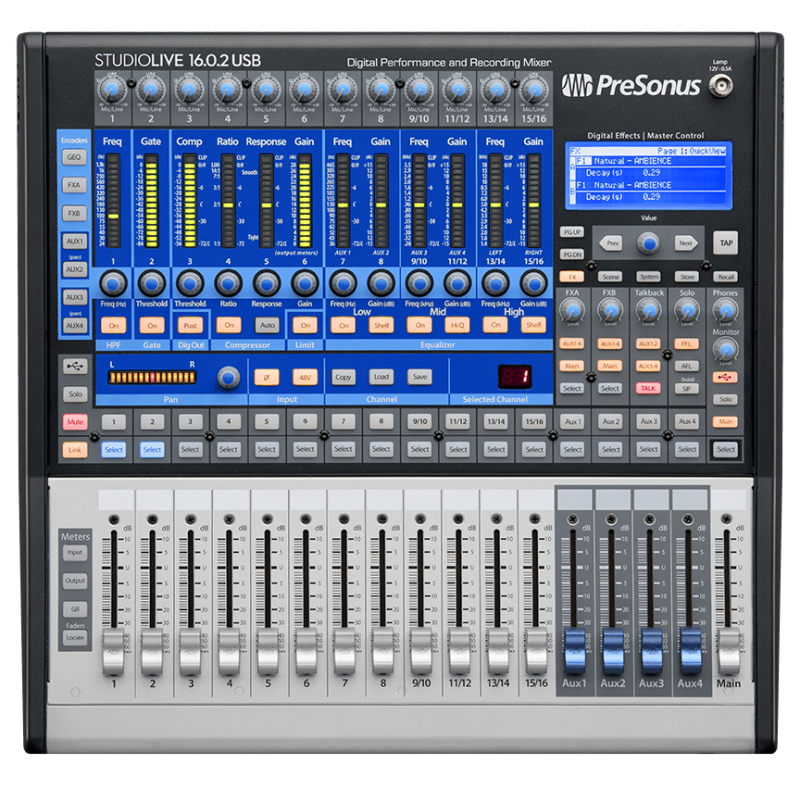Show Output meters
Screen dimensions: 800x800
(75, 581)
